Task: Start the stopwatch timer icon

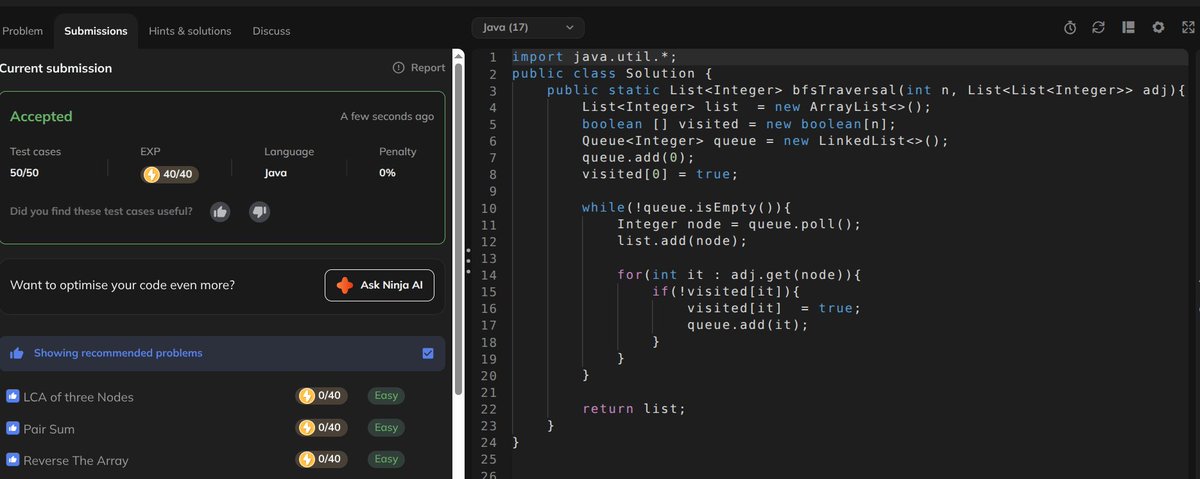Action: click(1070, 28)
